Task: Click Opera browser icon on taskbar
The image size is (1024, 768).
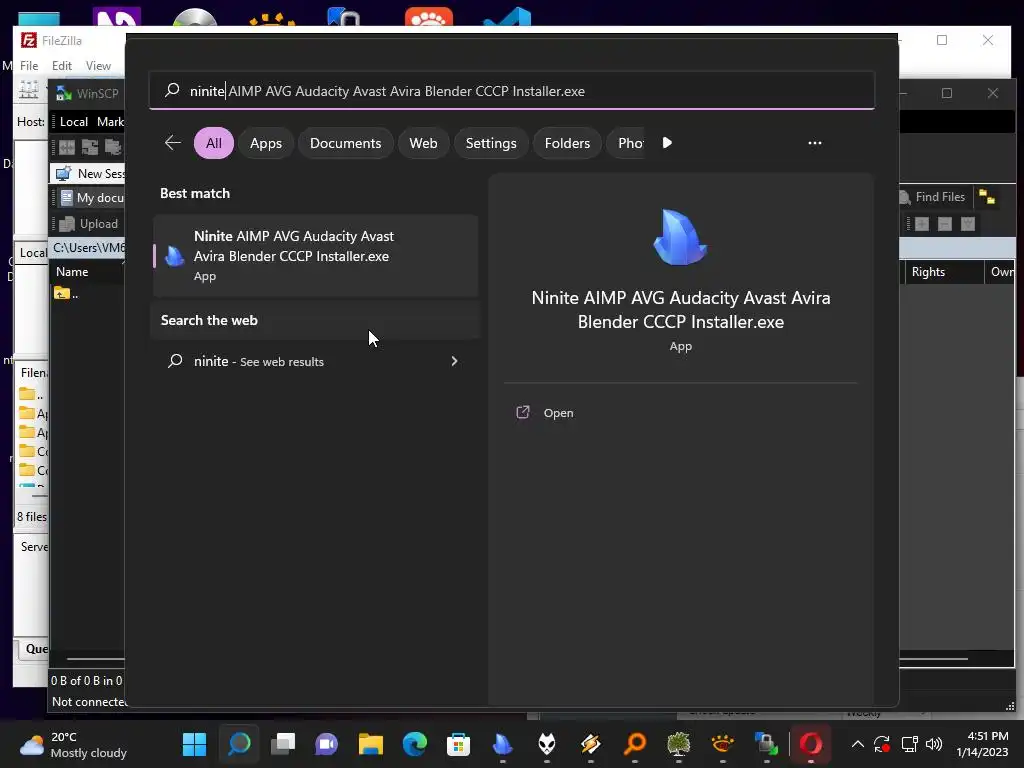Action: tap(810, 744)
